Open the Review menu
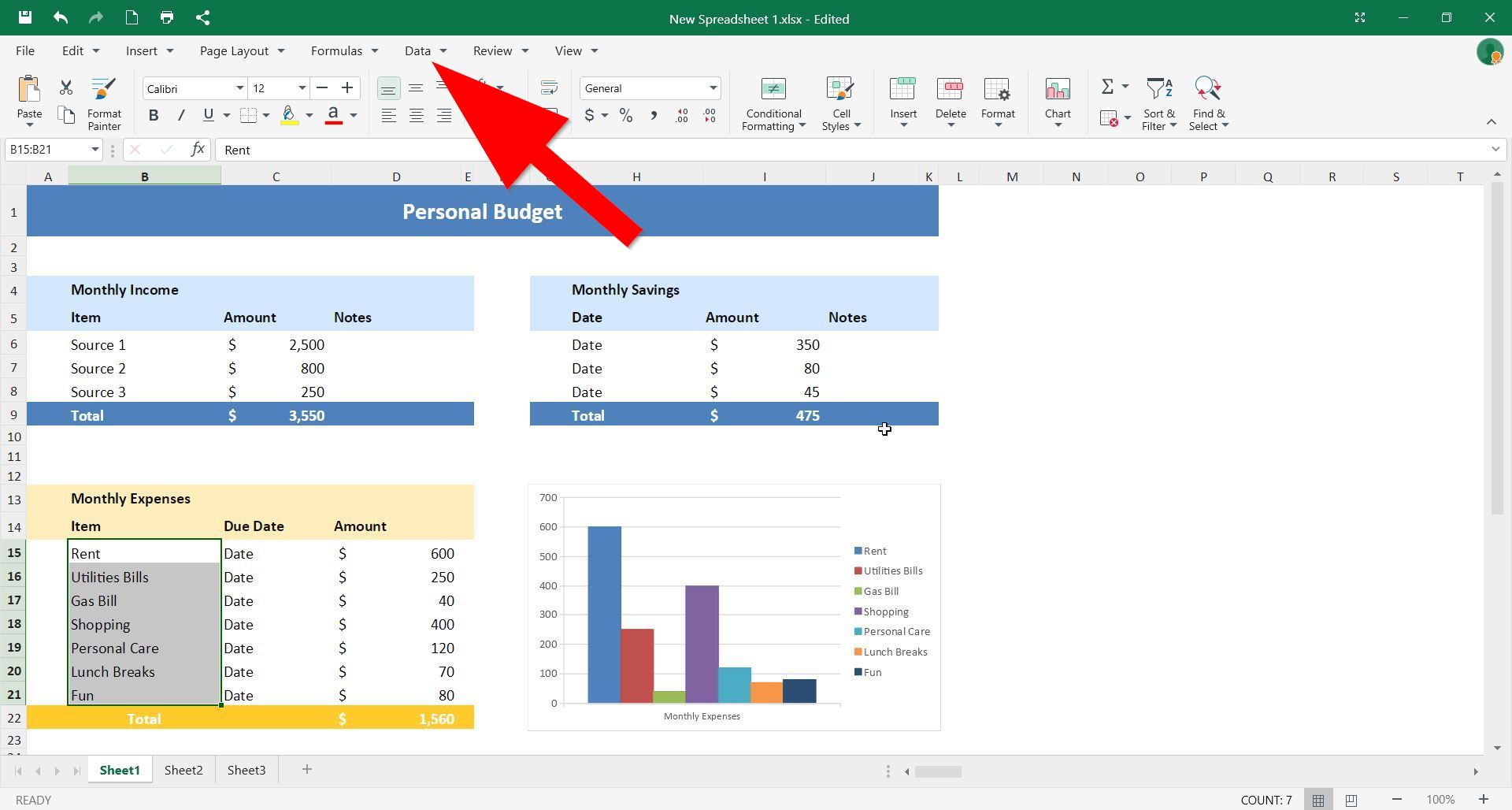Viewport: 1512px width, 810px height. (501, 50)
